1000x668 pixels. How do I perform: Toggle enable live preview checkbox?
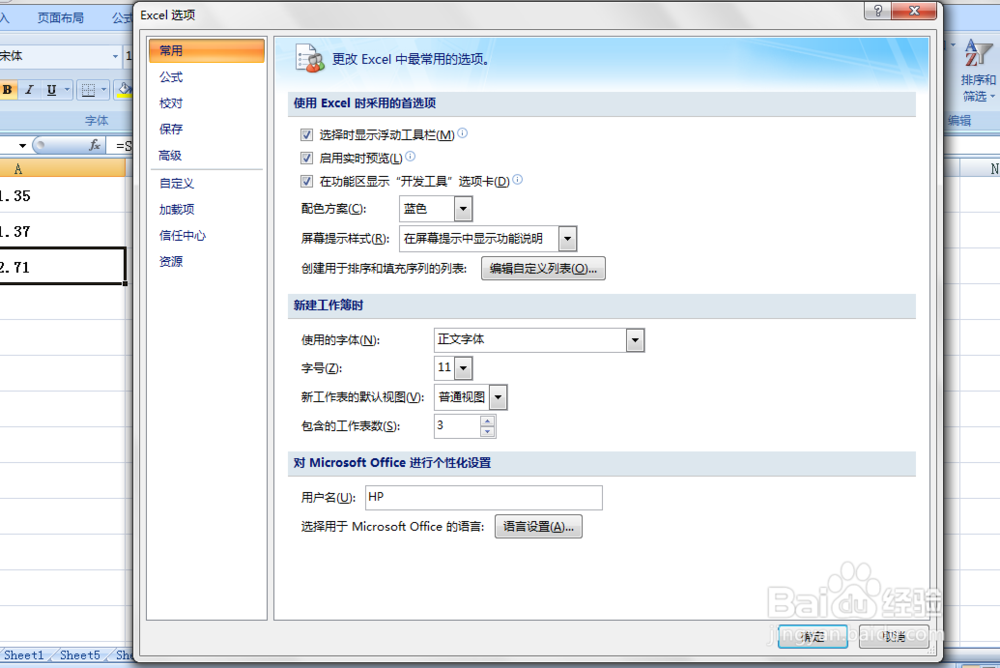[306, 158]
